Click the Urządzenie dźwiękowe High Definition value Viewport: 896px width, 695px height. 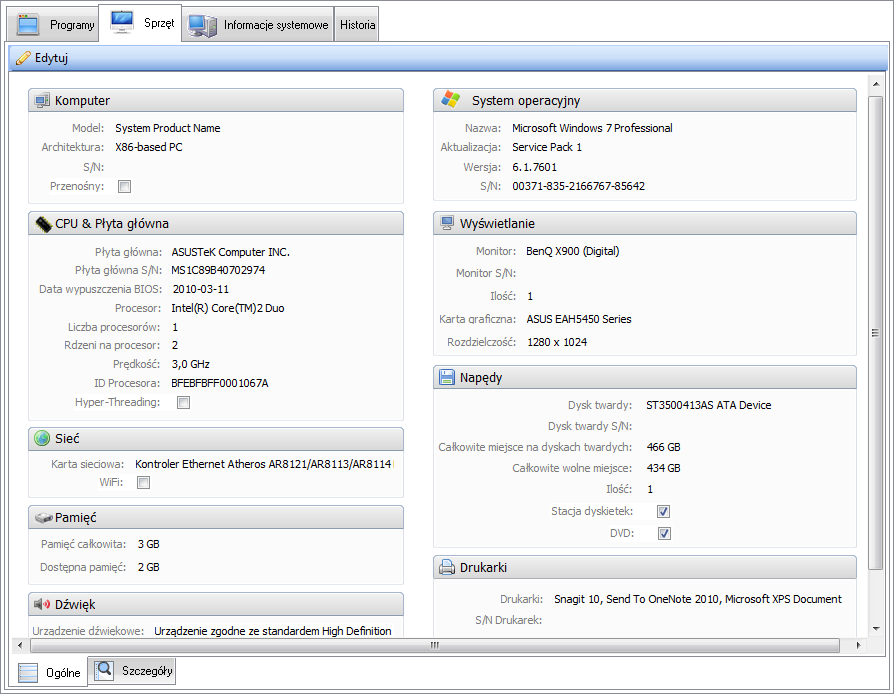(273, 631)
